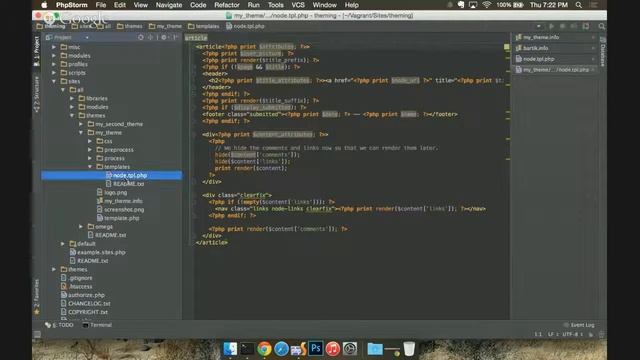The height and width of the screenshot is (360, 640).
Task: Collapse the templates folder
Action: (x=90, y=167)
